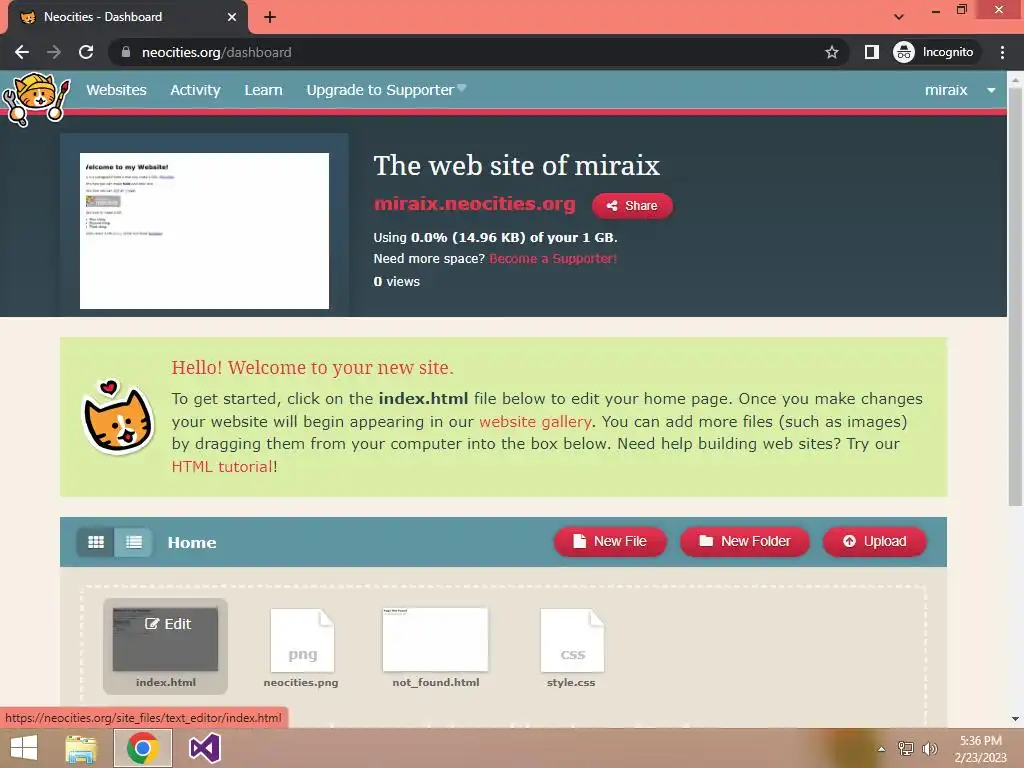Click the site preview screenshot thumbnail
Viewport: 1024px width, 768px height.
coord(204,231)
